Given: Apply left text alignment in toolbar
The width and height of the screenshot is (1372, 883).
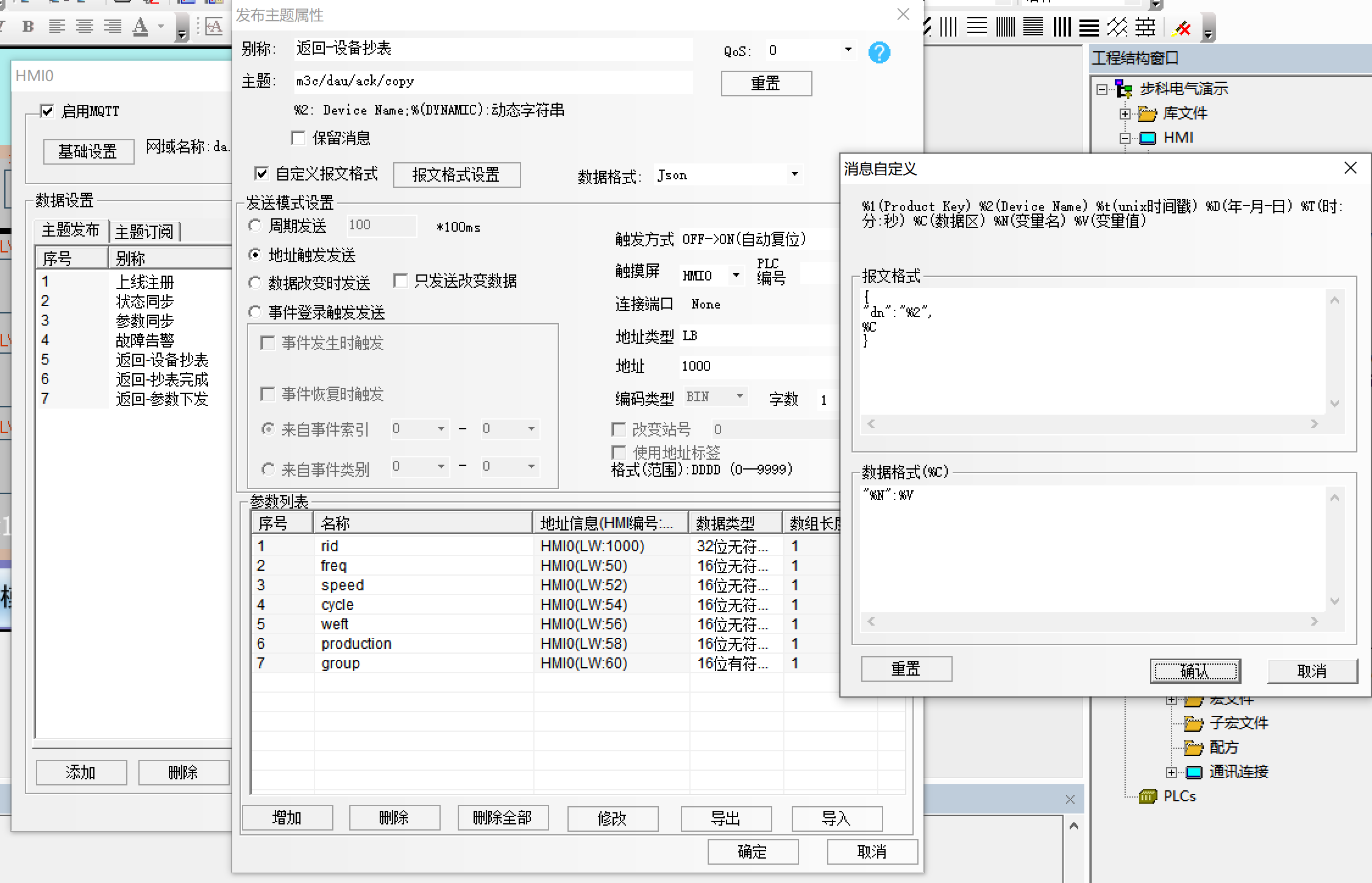Looking at the screenshot, I should pyautogui.click(x=57, y=27).
